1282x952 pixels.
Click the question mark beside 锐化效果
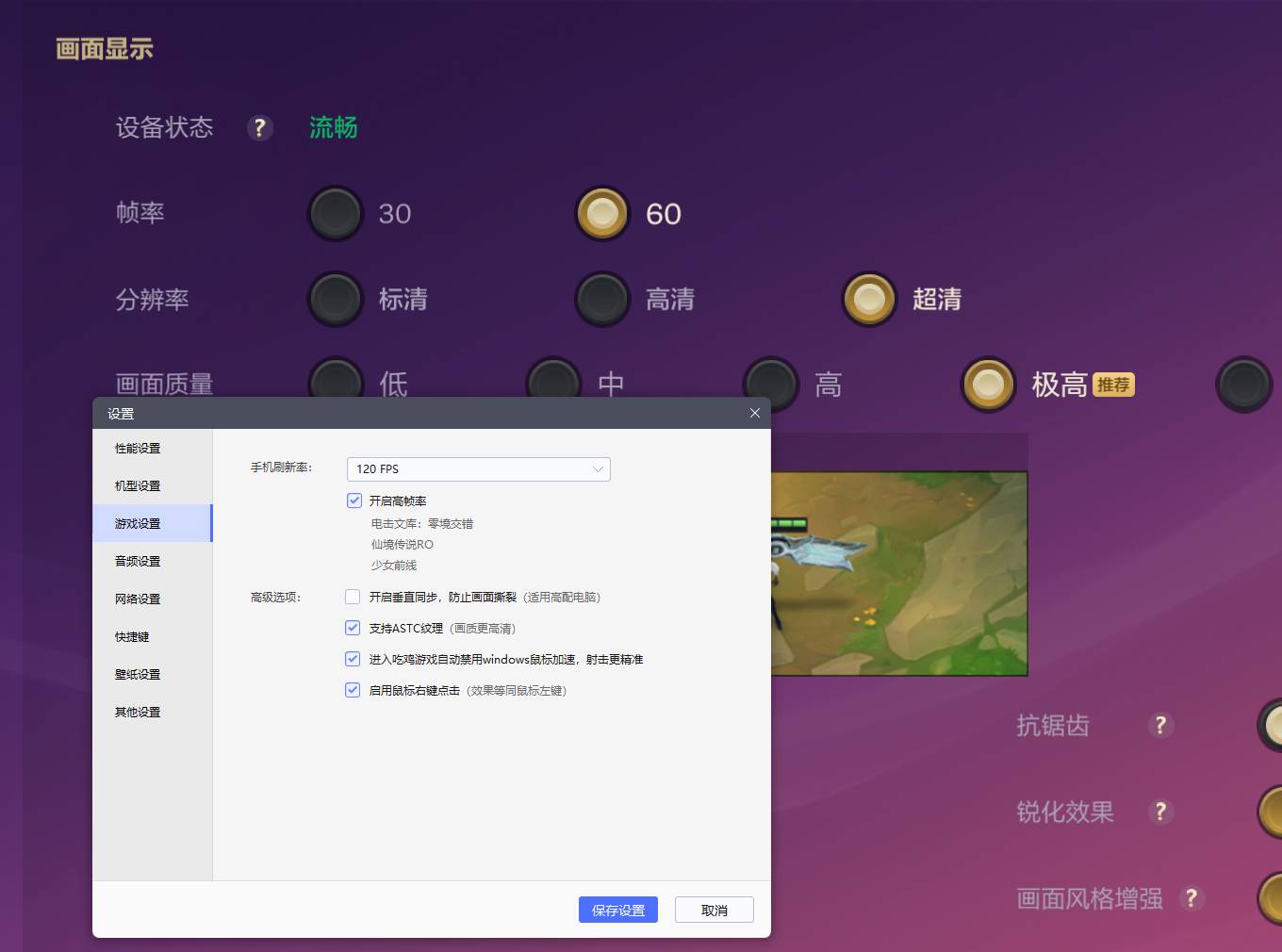(1160, 812)
